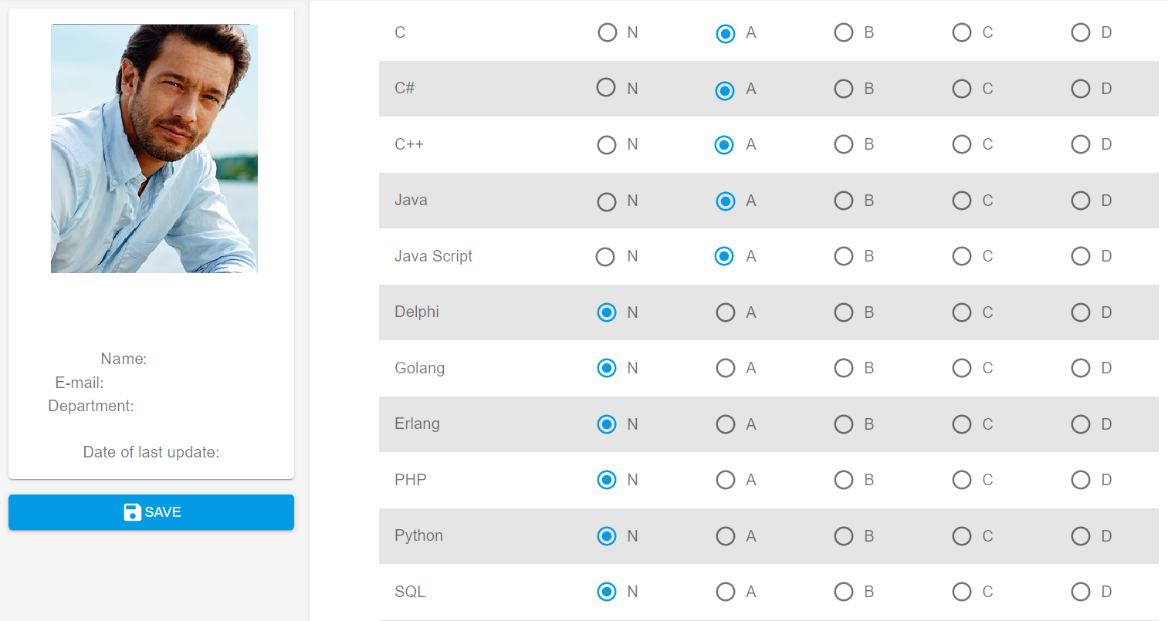
Task: Select level C for Java
Action: pos(962,200)
